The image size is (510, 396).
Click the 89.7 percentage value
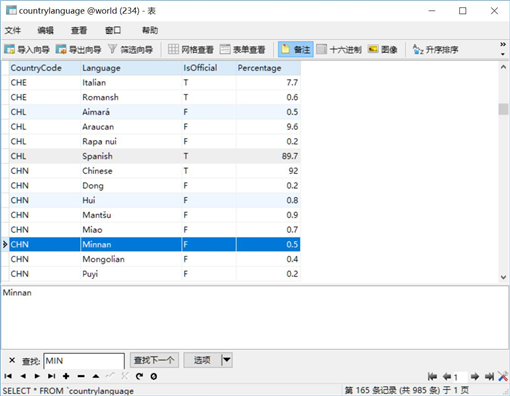(x=290, y=156)
